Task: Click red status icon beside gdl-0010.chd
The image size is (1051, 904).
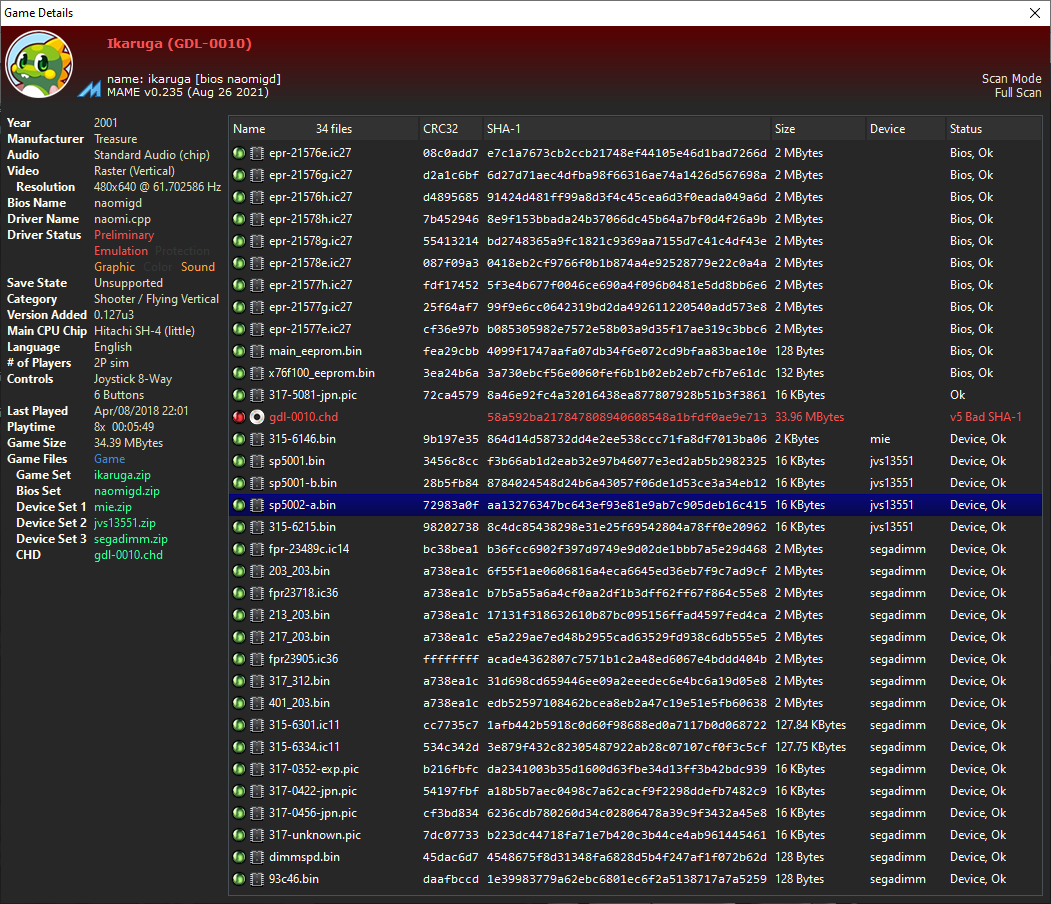Action: (239, 417)
